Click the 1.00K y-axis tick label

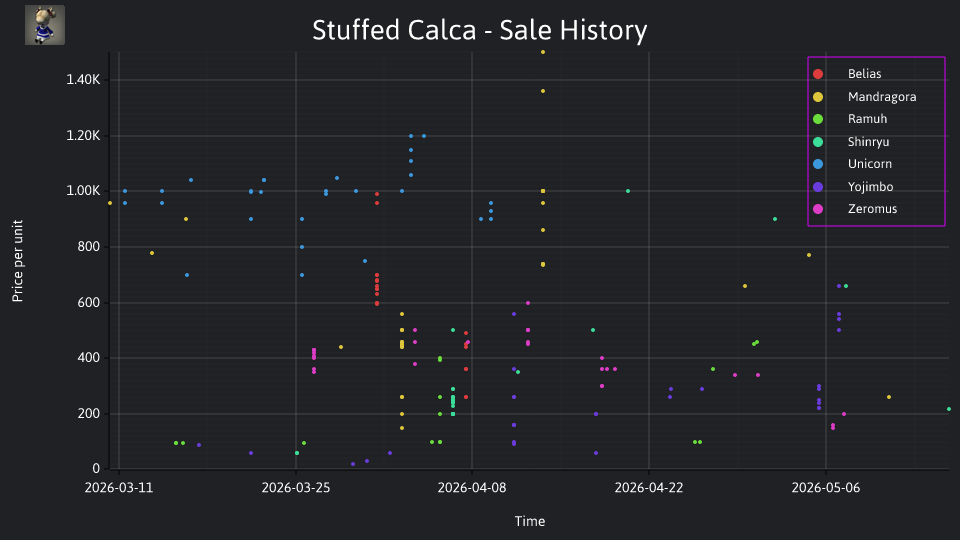83,191
